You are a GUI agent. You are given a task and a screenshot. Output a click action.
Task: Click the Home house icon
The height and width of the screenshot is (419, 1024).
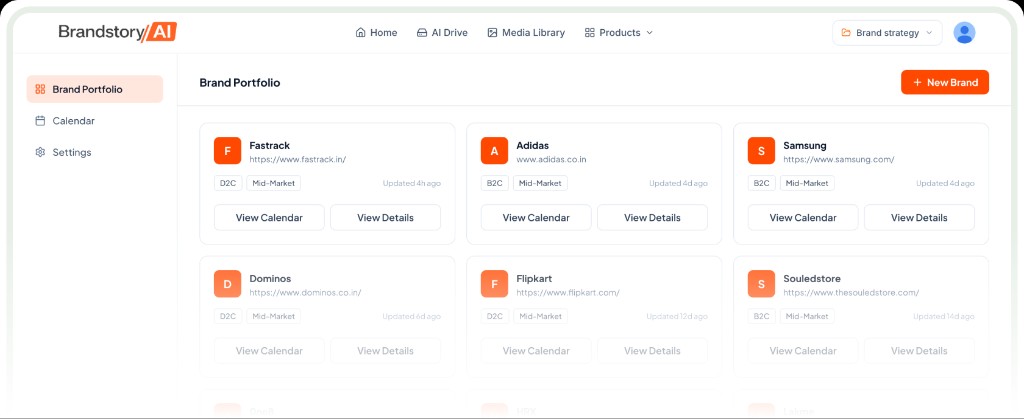pos(360,33)
